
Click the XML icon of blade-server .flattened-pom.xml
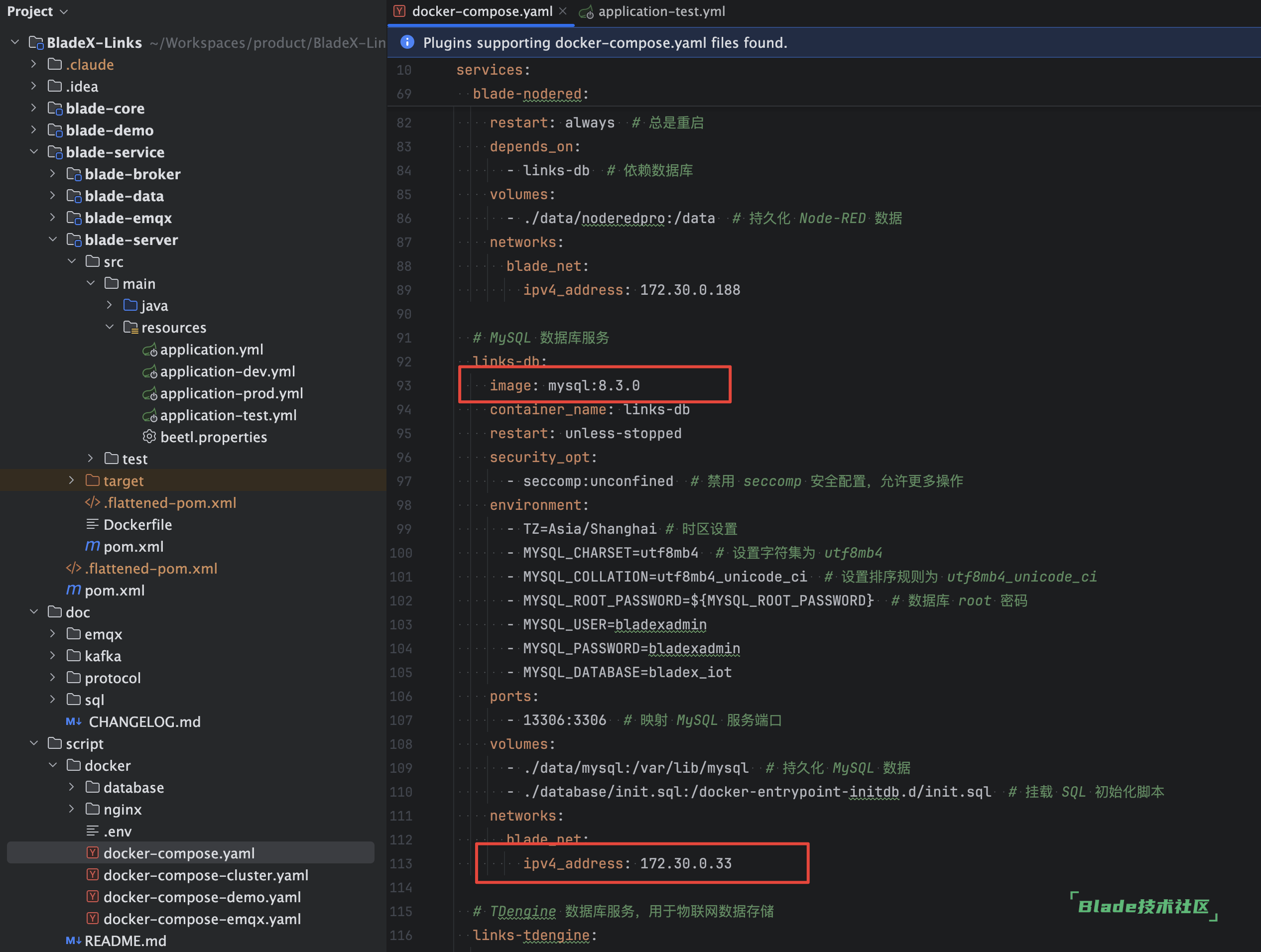coord(92,503)
